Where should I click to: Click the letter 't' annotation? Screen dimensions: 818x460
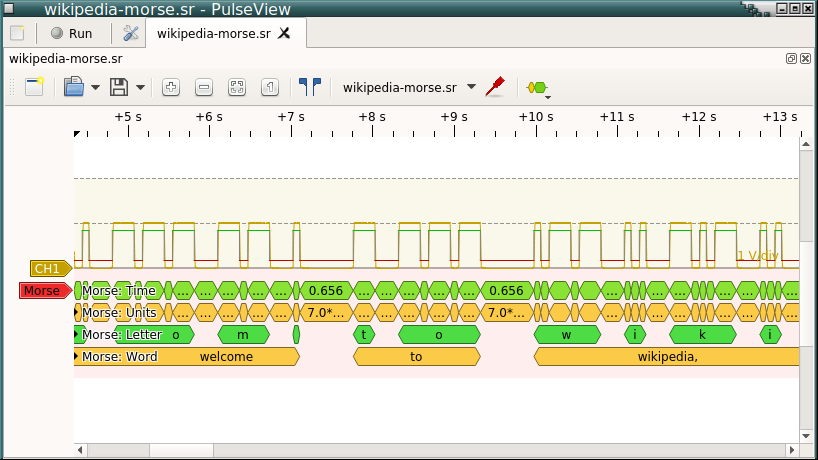click(364, 334)
